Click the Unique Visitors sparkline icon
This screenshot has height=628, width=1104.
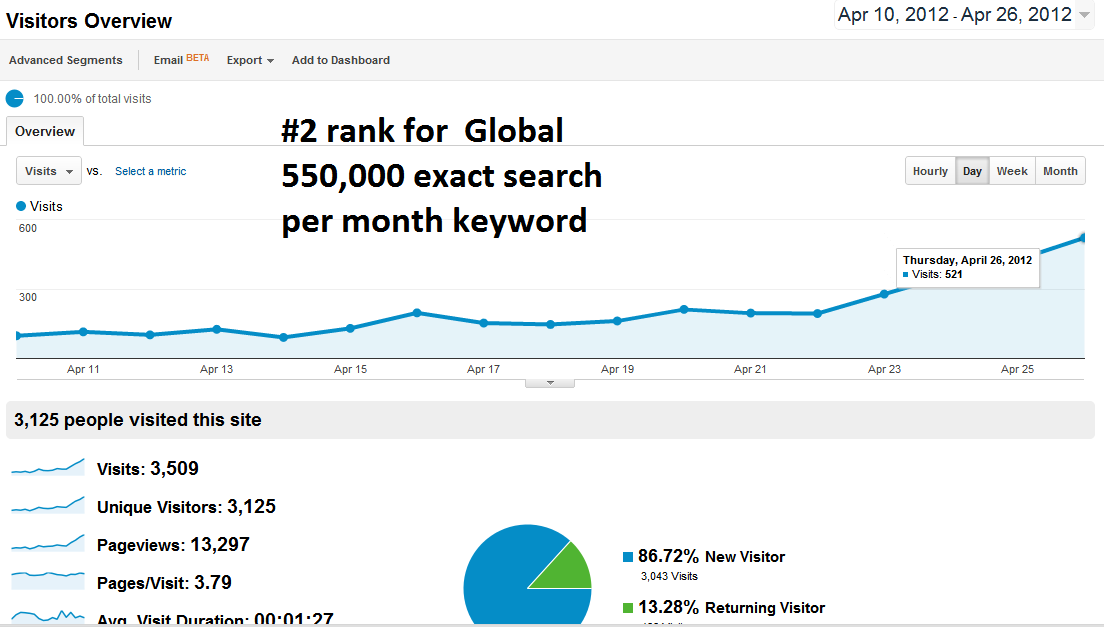pyautogui.click(x=48, y=505)
